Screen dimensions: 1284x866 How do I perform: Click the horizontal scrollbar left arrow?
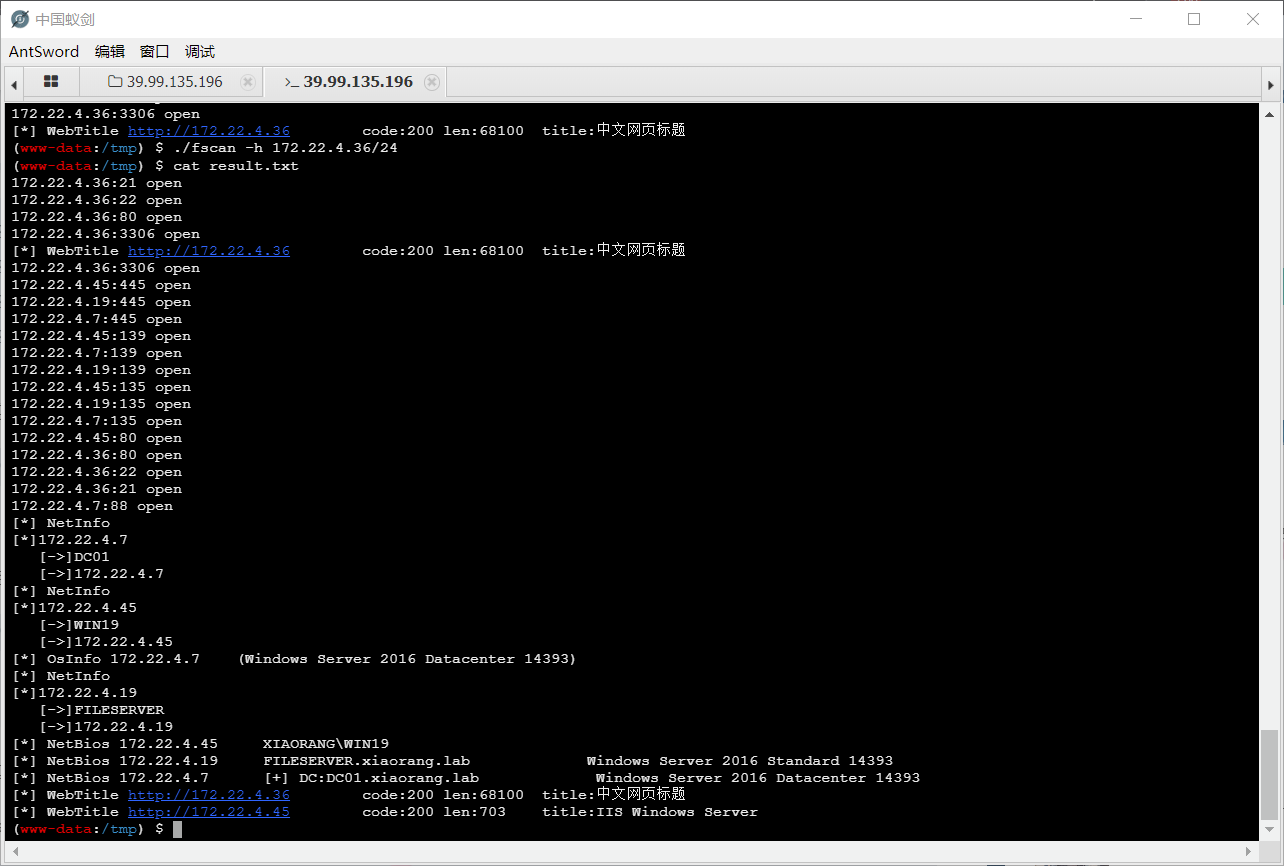pos(12,850)
